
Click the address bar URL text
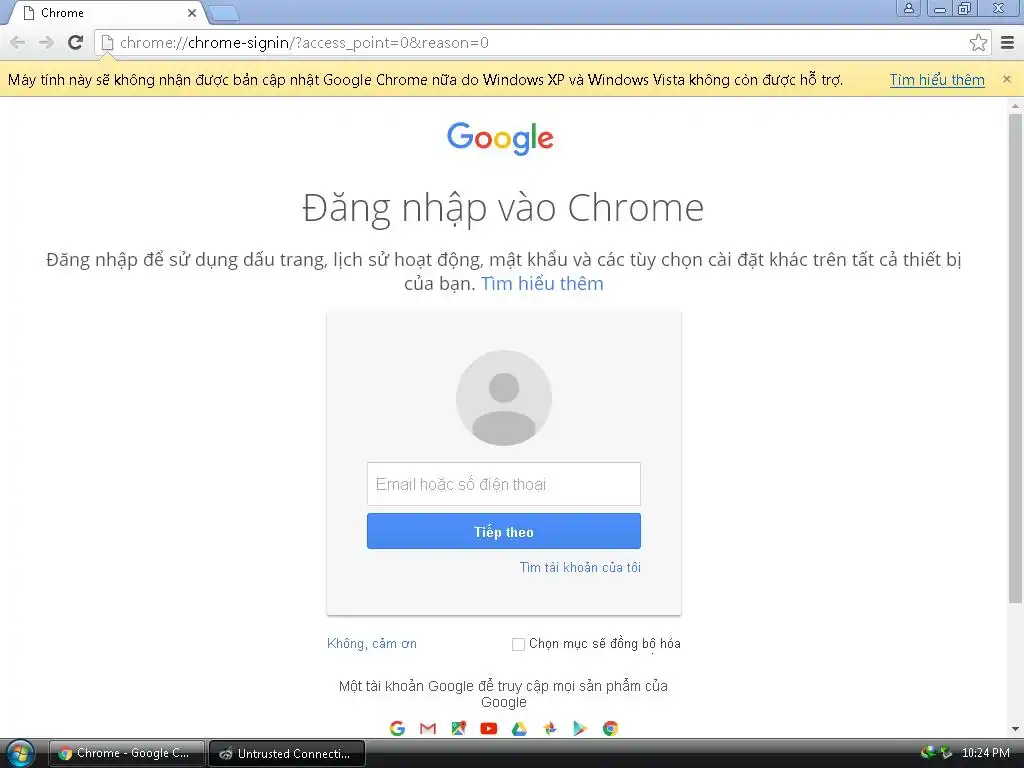(x=304, y=42)
